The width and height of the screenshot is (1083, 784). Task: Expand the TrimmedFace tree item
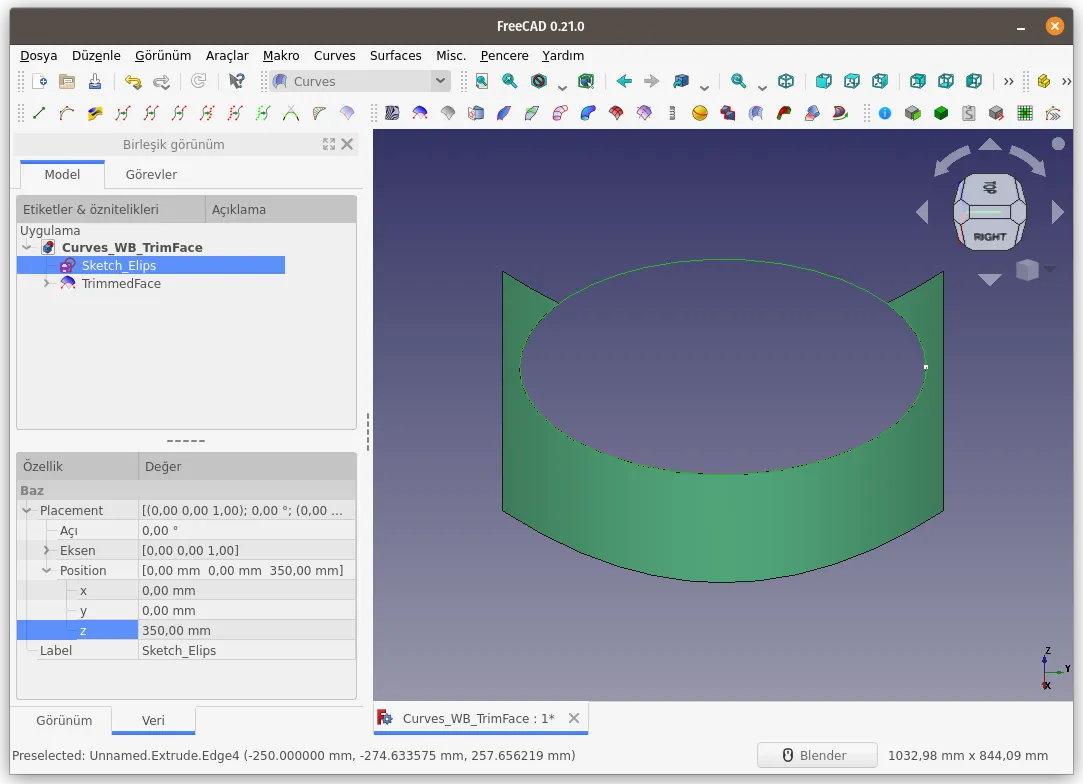tap(46, 283)
